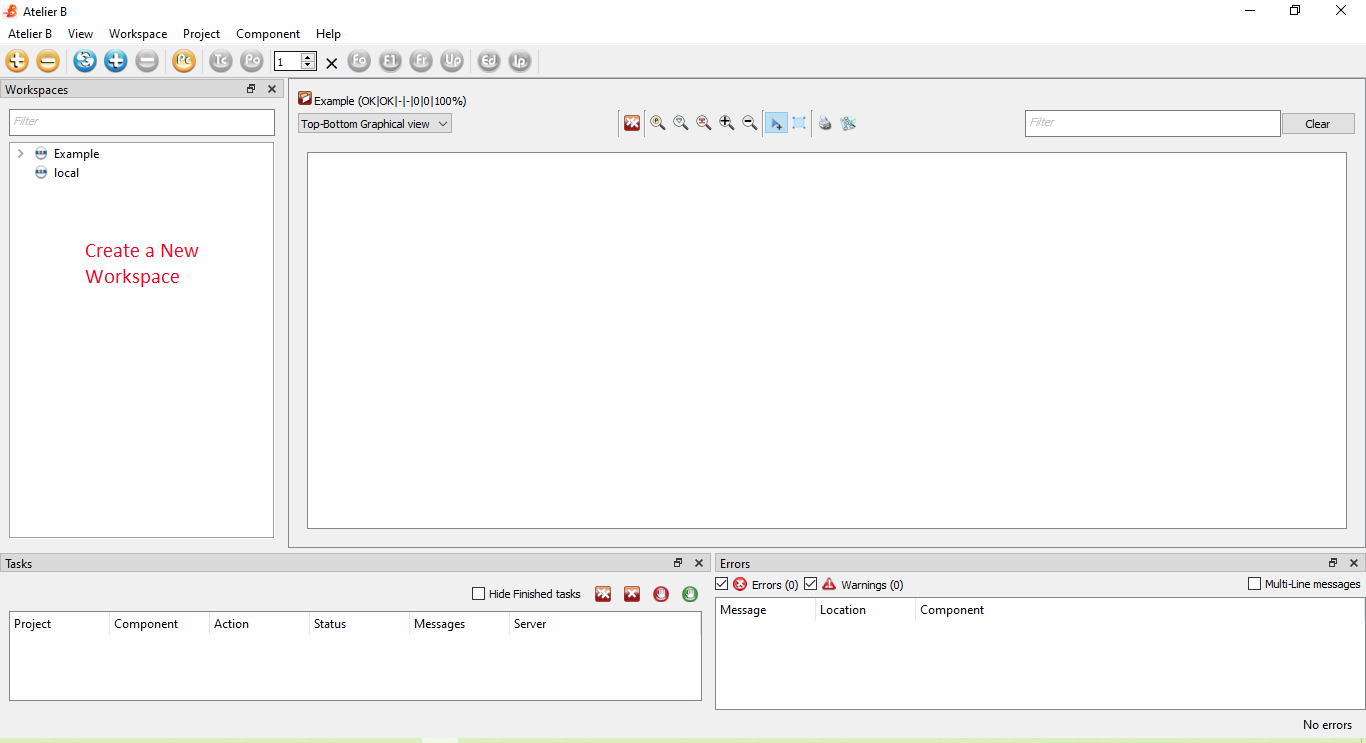Click inside the toolbar number spinbox field
Viewport: 1366px width, 743px height.
tap(287, 62)
